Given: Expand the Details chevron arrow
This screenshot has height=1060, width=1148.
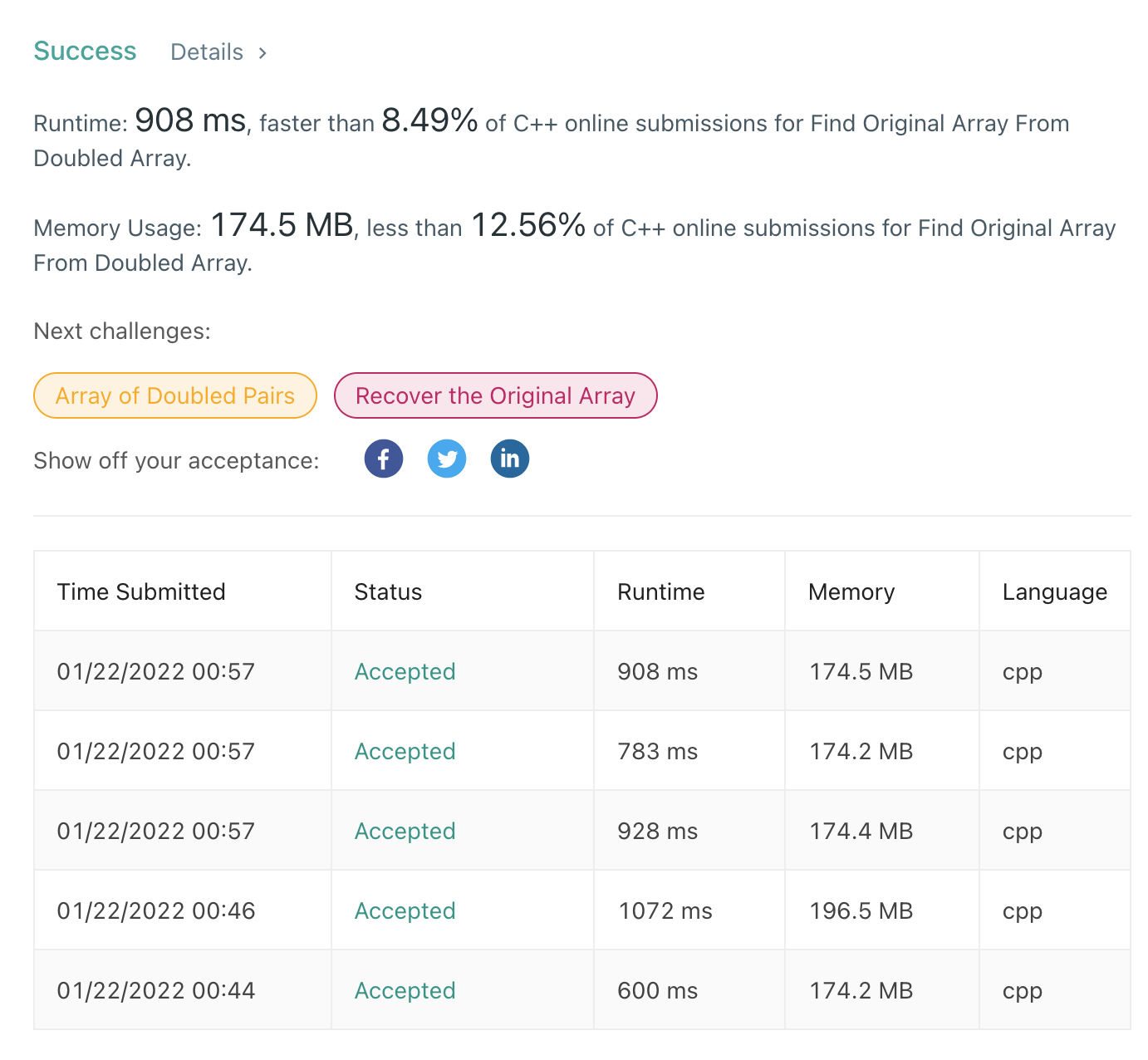Looking at the screenshot, I should click(x=262, y=53).
